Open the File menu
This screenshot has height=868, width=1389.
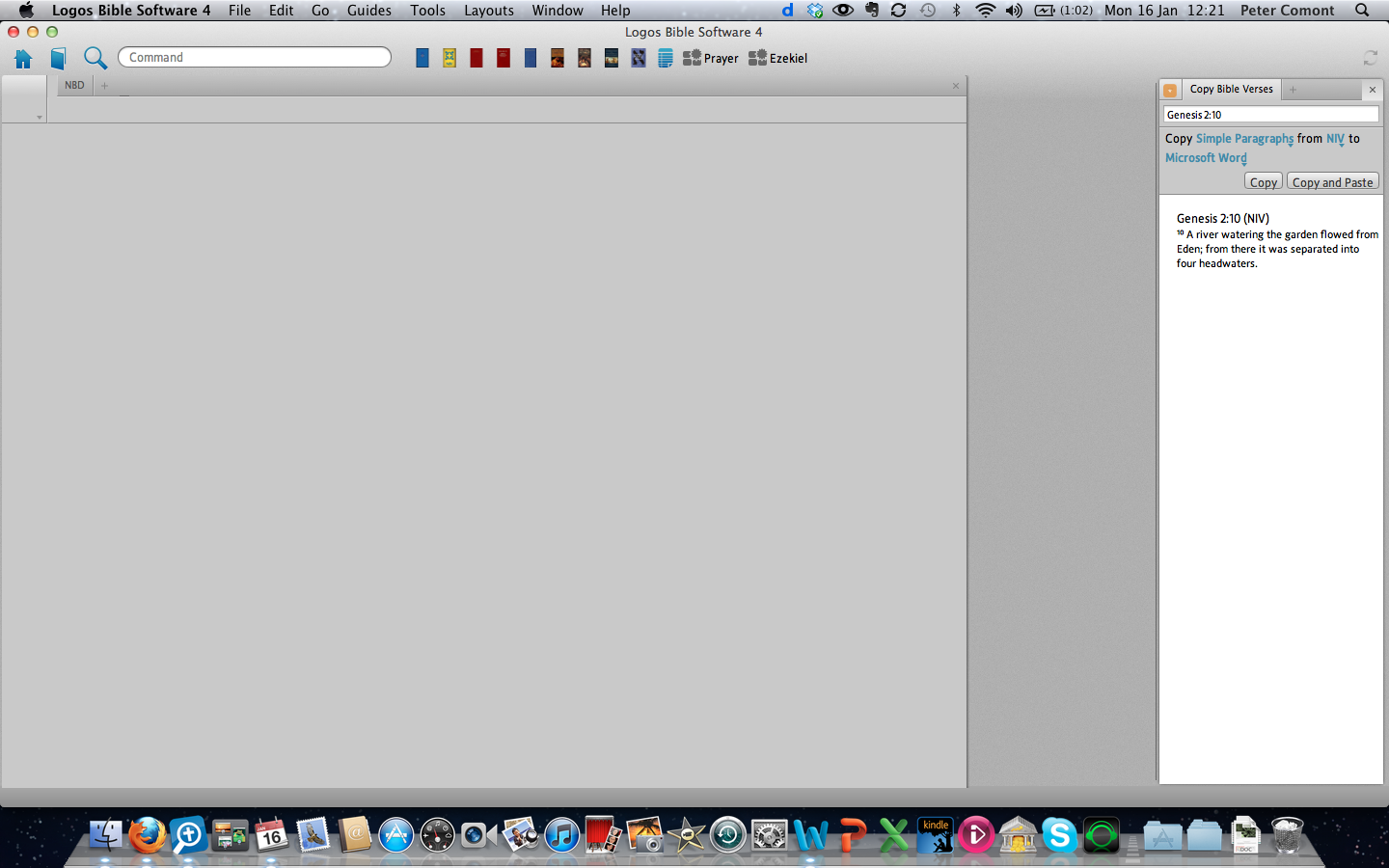(239, 11)
